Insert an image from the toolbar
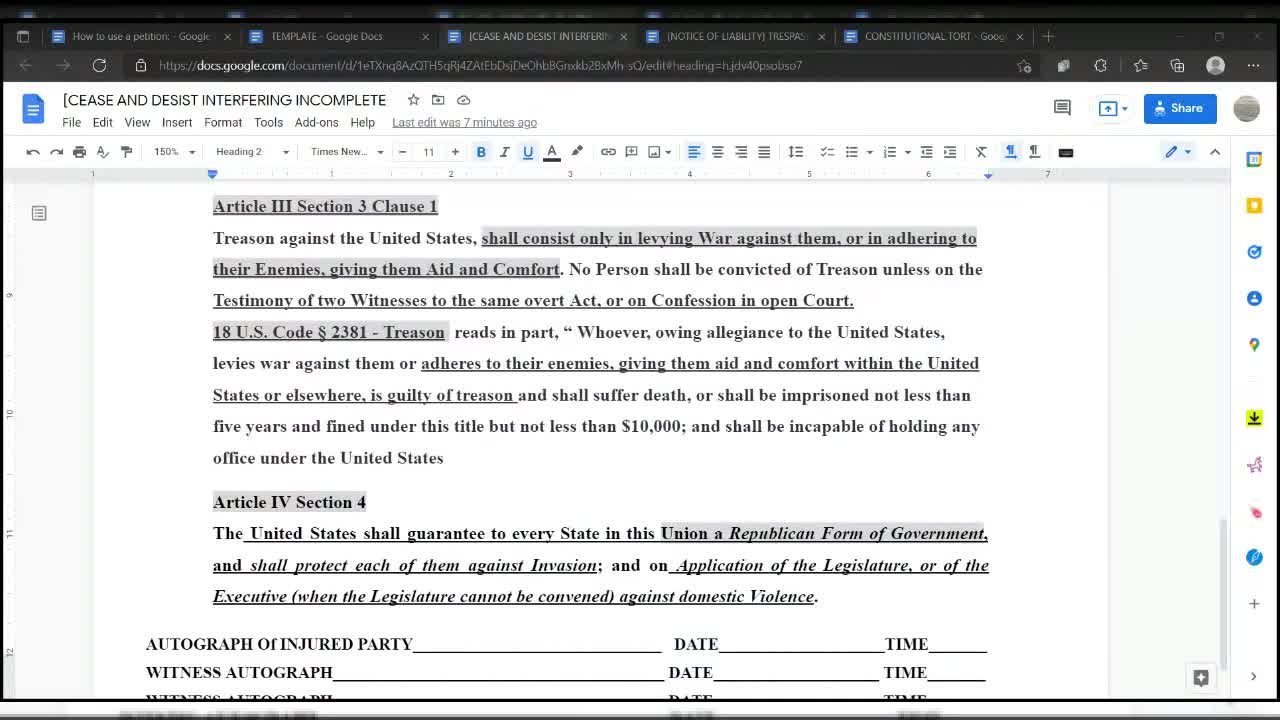Image resolution: width=1280 pixels, height=720 pixels. click(655, 152)
